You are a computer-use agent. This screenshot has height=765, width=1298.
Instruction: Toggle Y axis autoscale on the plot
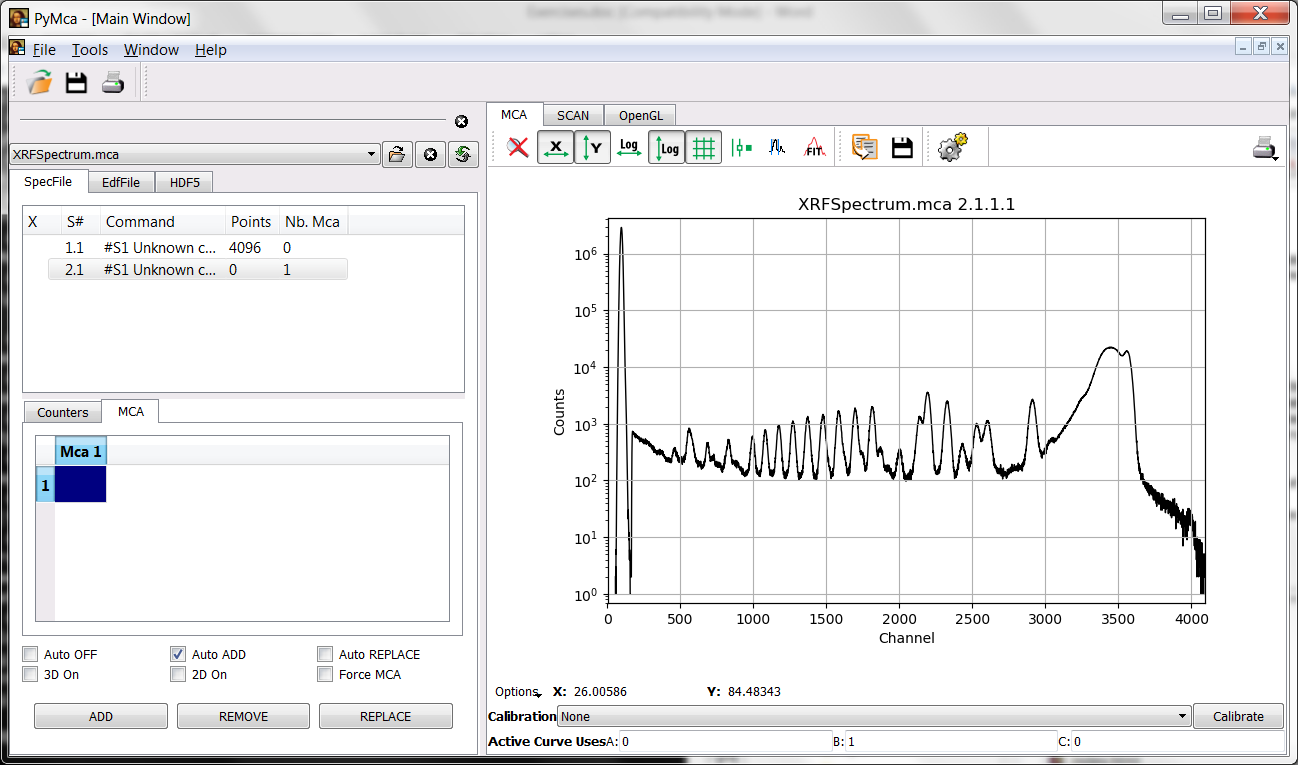click(x=592, y=146)
